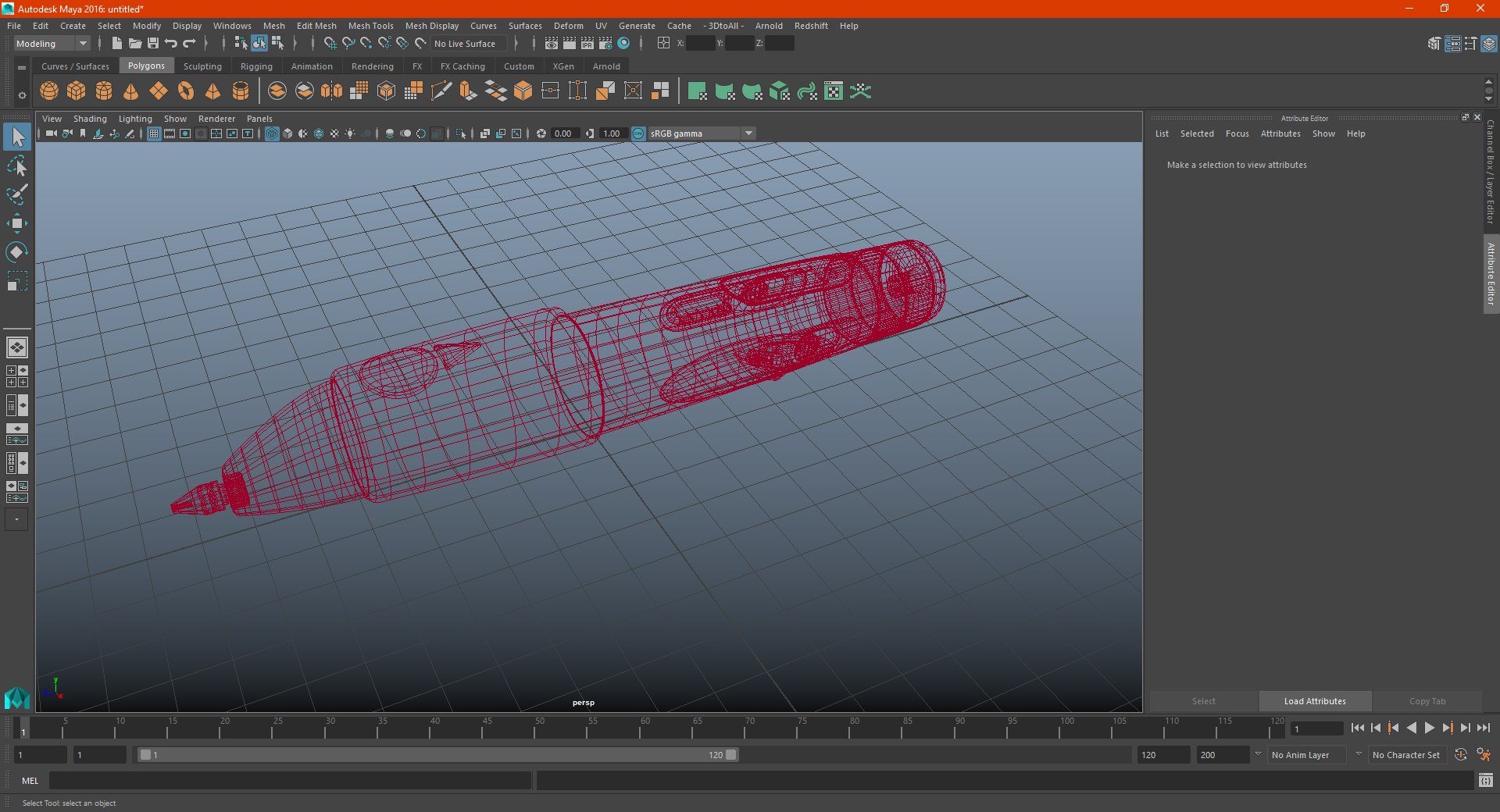Select the Scale tool in the toolbox
1500x812 pixels.
[16, 281]
